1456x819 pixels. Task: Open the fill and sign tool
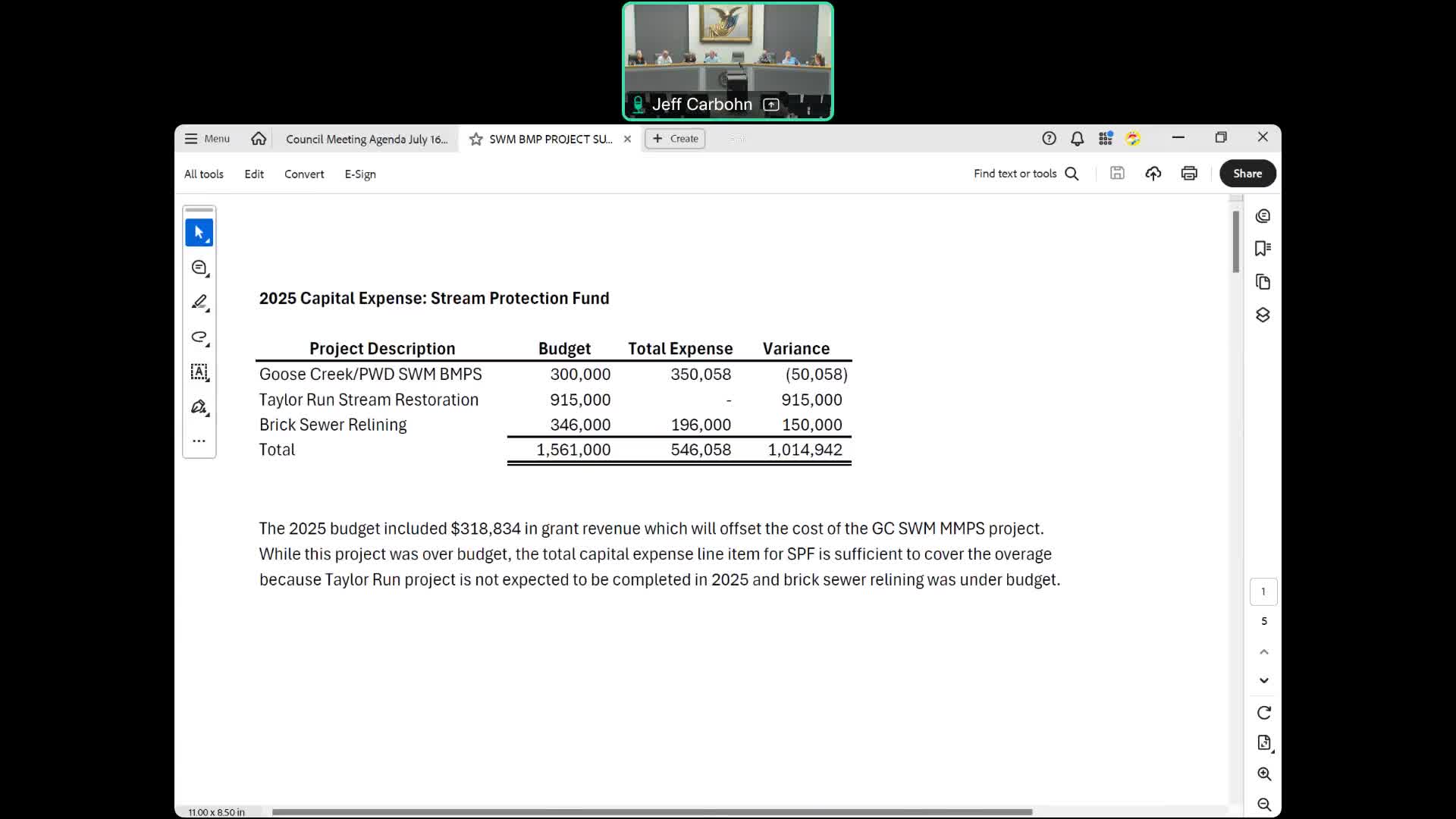coord(199,407)
